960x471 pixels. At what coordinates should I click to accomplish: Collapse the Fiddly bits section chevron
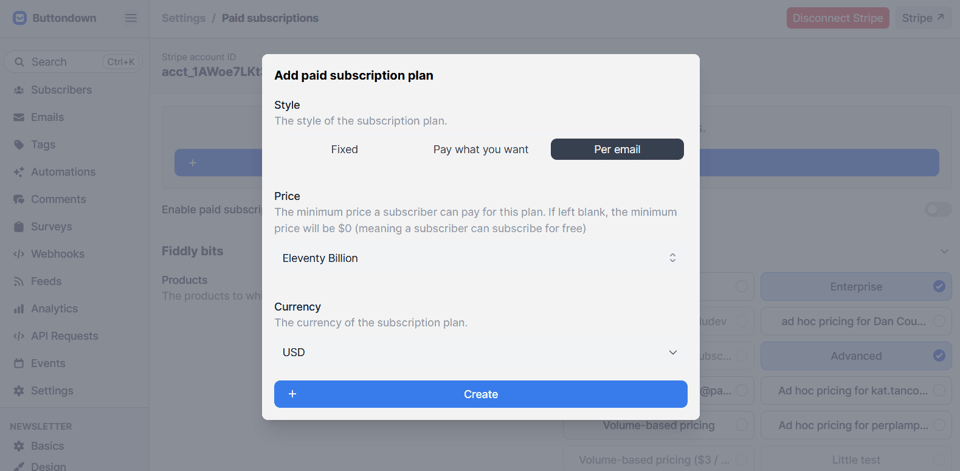943,251
